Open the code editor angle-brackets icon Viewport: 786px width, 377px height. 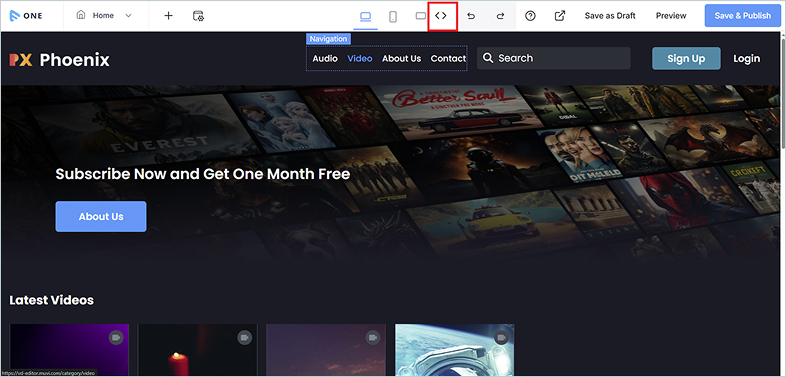(441, 16)
